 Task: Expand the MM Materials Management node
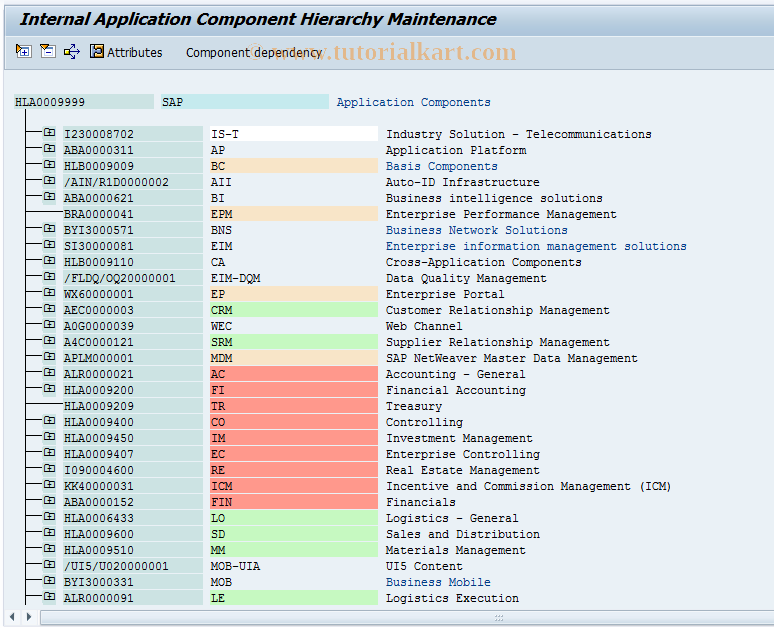click(x=49, y=549)
